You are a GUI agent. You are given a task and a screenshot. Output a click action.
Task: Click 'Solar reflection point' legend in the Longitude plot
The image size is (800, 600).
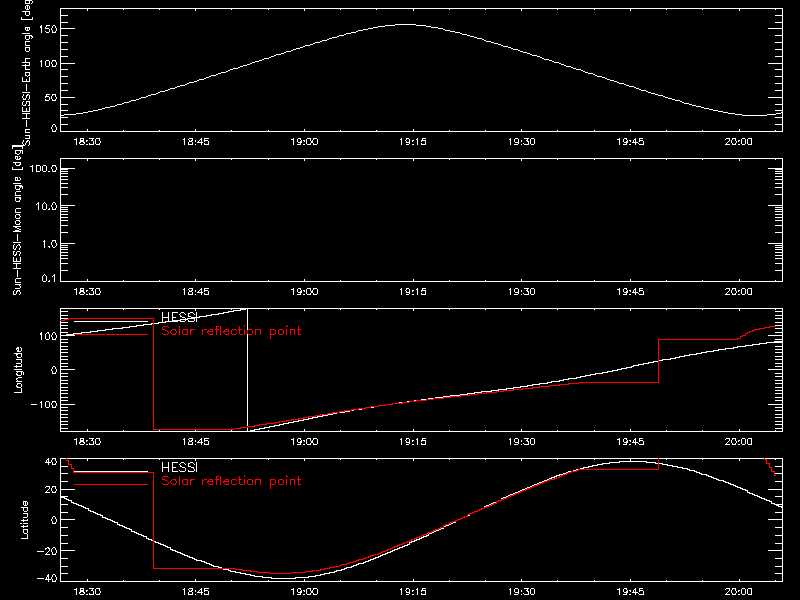(x=231, y=331)
